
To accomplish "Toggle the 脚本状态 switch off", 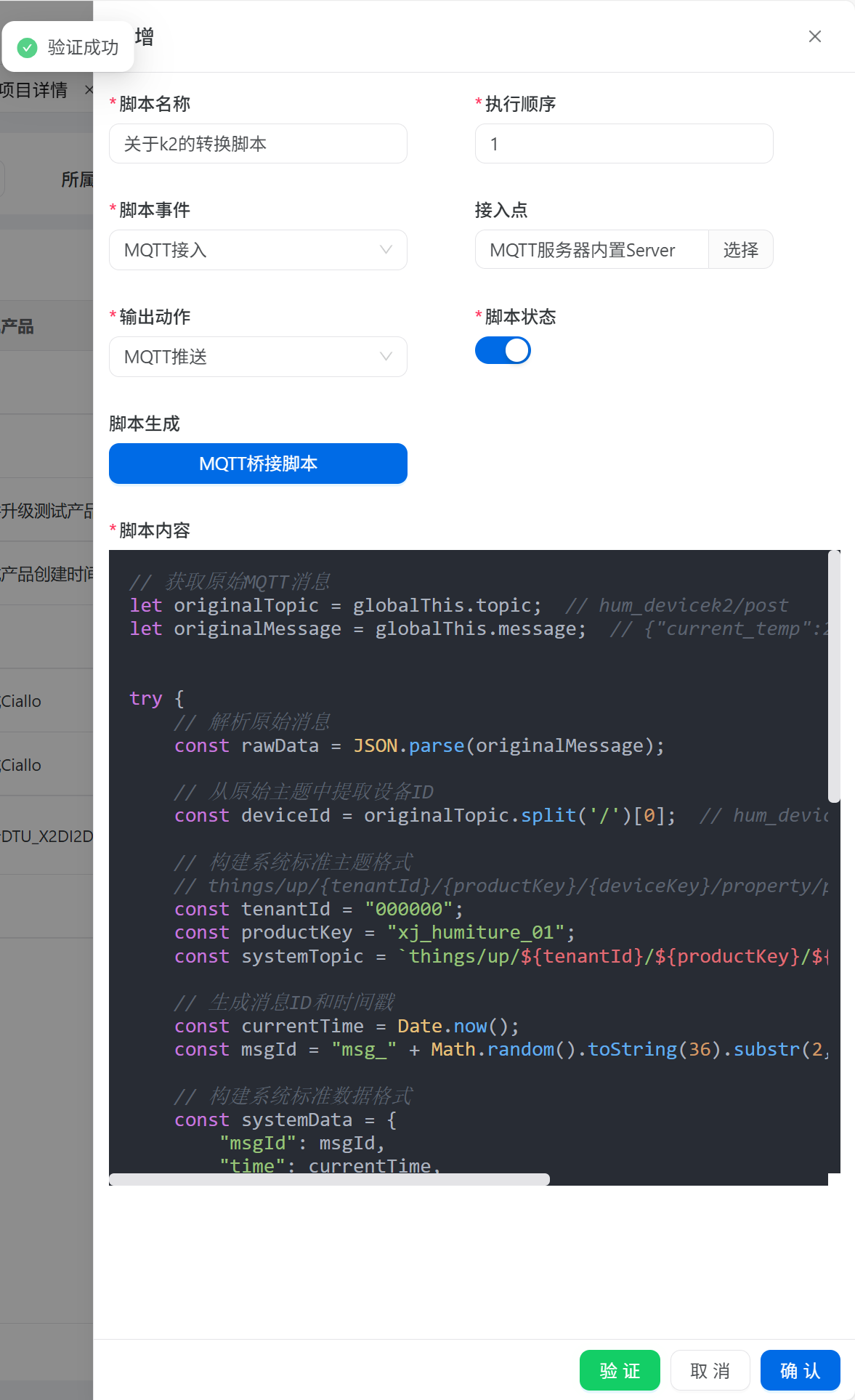I will pyautogui.click(x=503, y=350).
